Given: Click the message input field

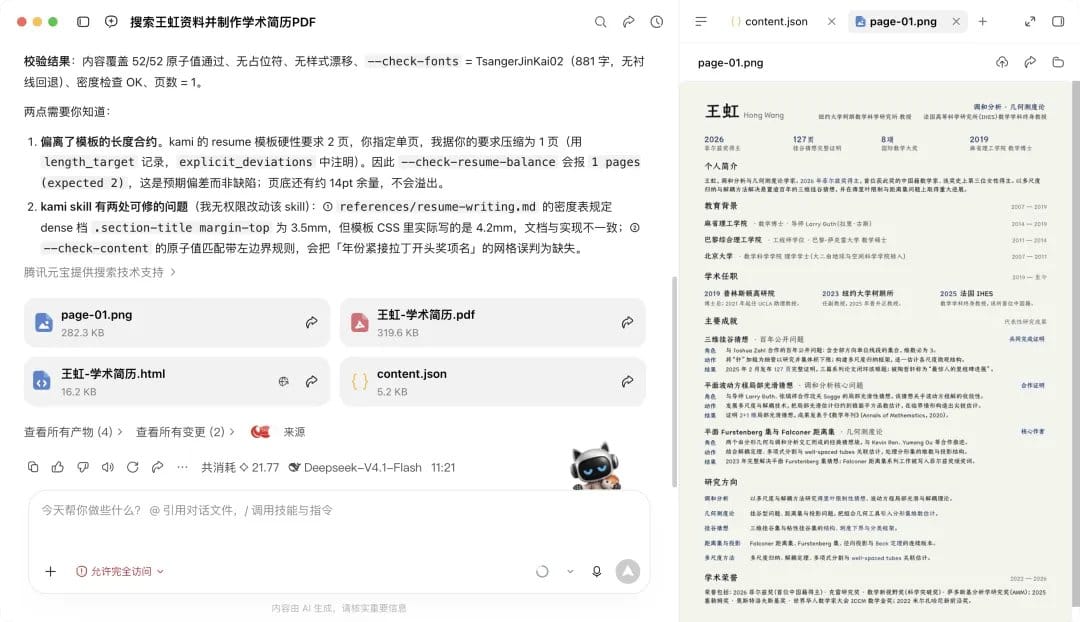Looking at the screenshot, I should pyautogui.click(x=338, y=510).
